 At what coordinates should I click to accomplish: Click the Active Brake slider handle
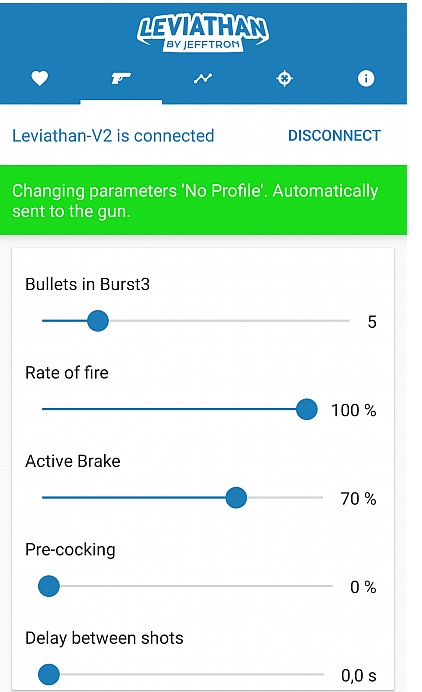[236, 497]
